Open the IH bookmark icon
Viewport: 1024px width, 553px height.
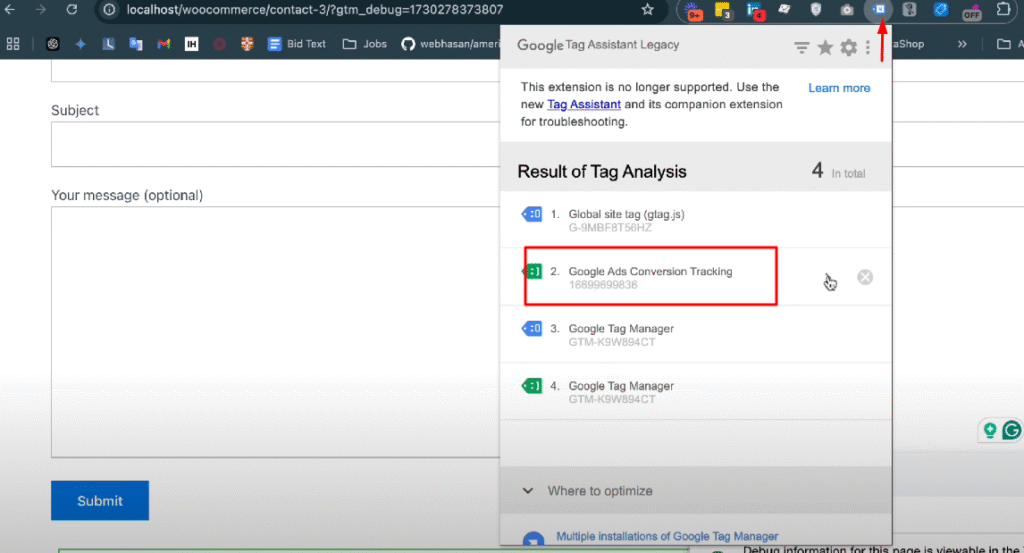[191, 44]
